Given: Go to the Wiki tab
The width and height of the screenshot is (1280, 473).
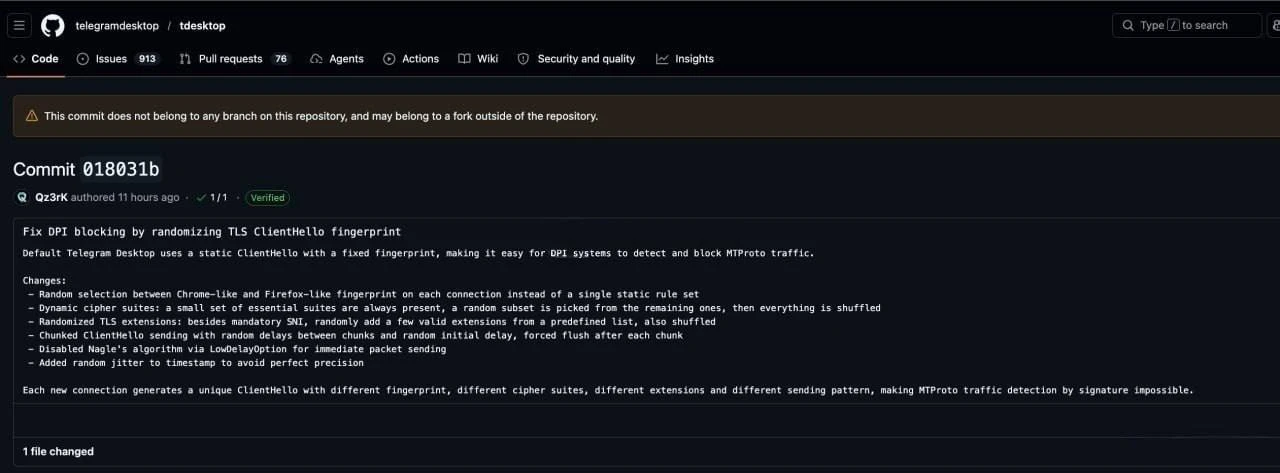Looking at the screenshot, I should pyautogui.click(x=478, y=59).
